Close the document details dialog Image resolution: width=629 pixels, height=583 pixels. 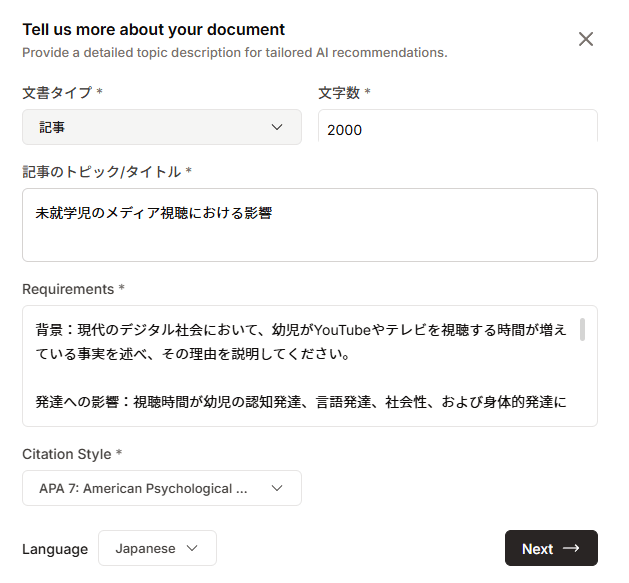tap(586, 39)
